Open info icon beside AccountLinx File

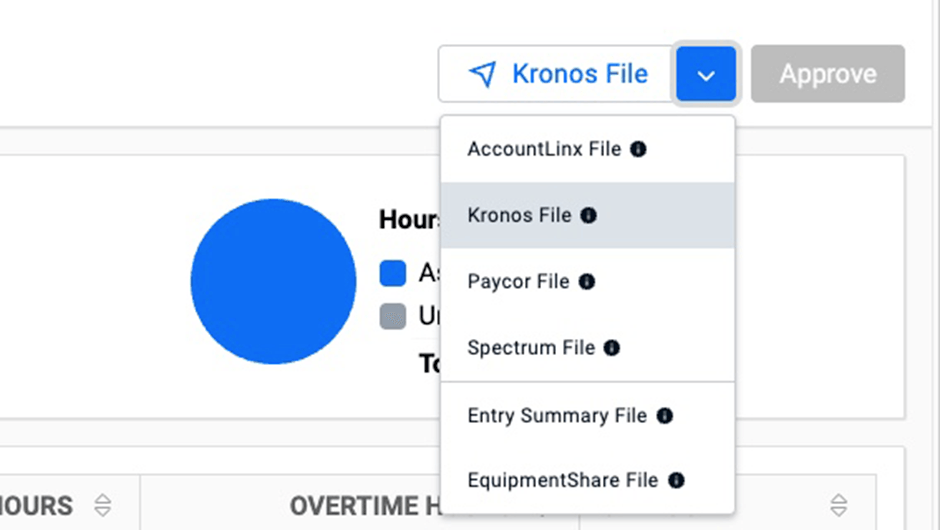[638, 149]
